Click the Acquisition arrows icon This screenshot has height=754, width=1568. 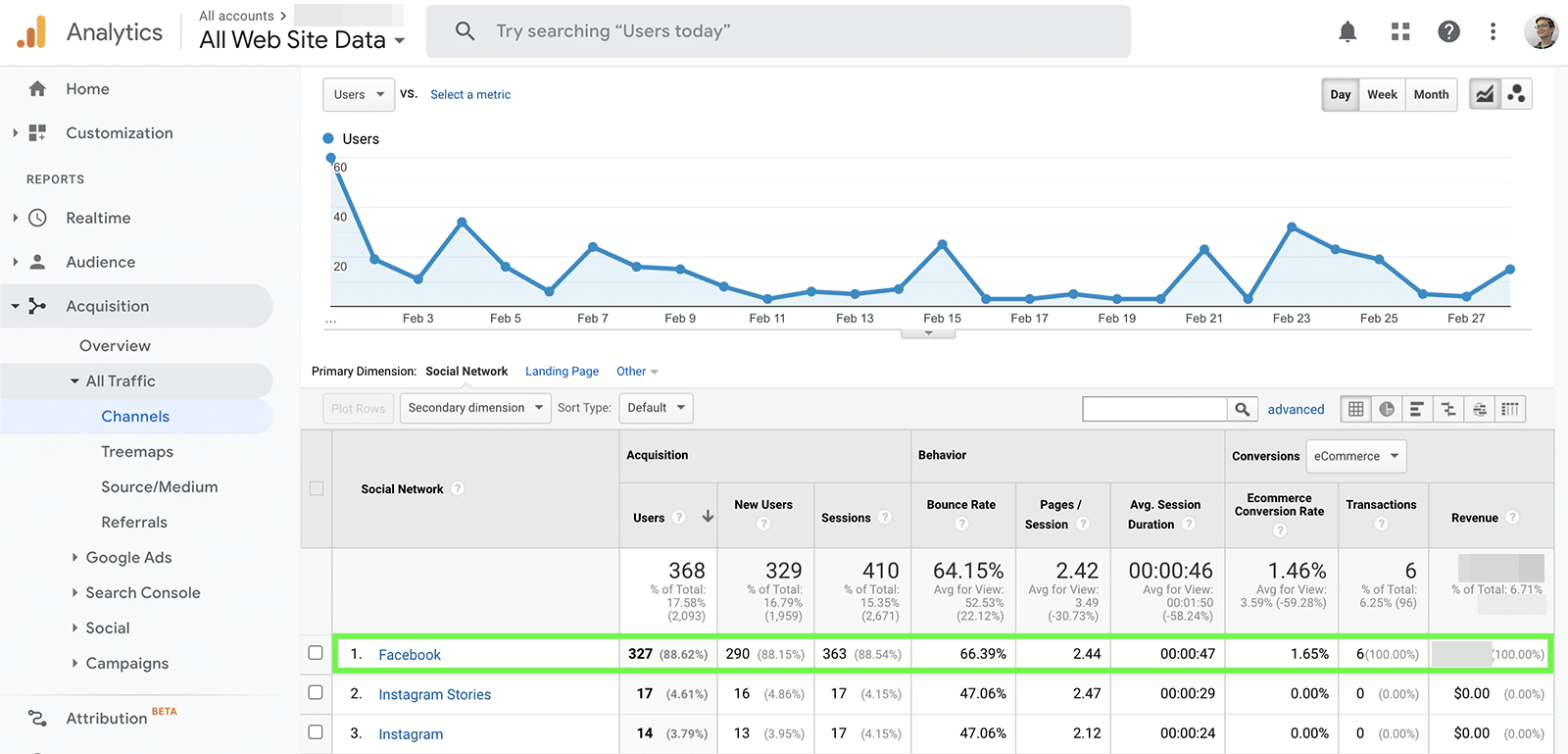[37, 306]
